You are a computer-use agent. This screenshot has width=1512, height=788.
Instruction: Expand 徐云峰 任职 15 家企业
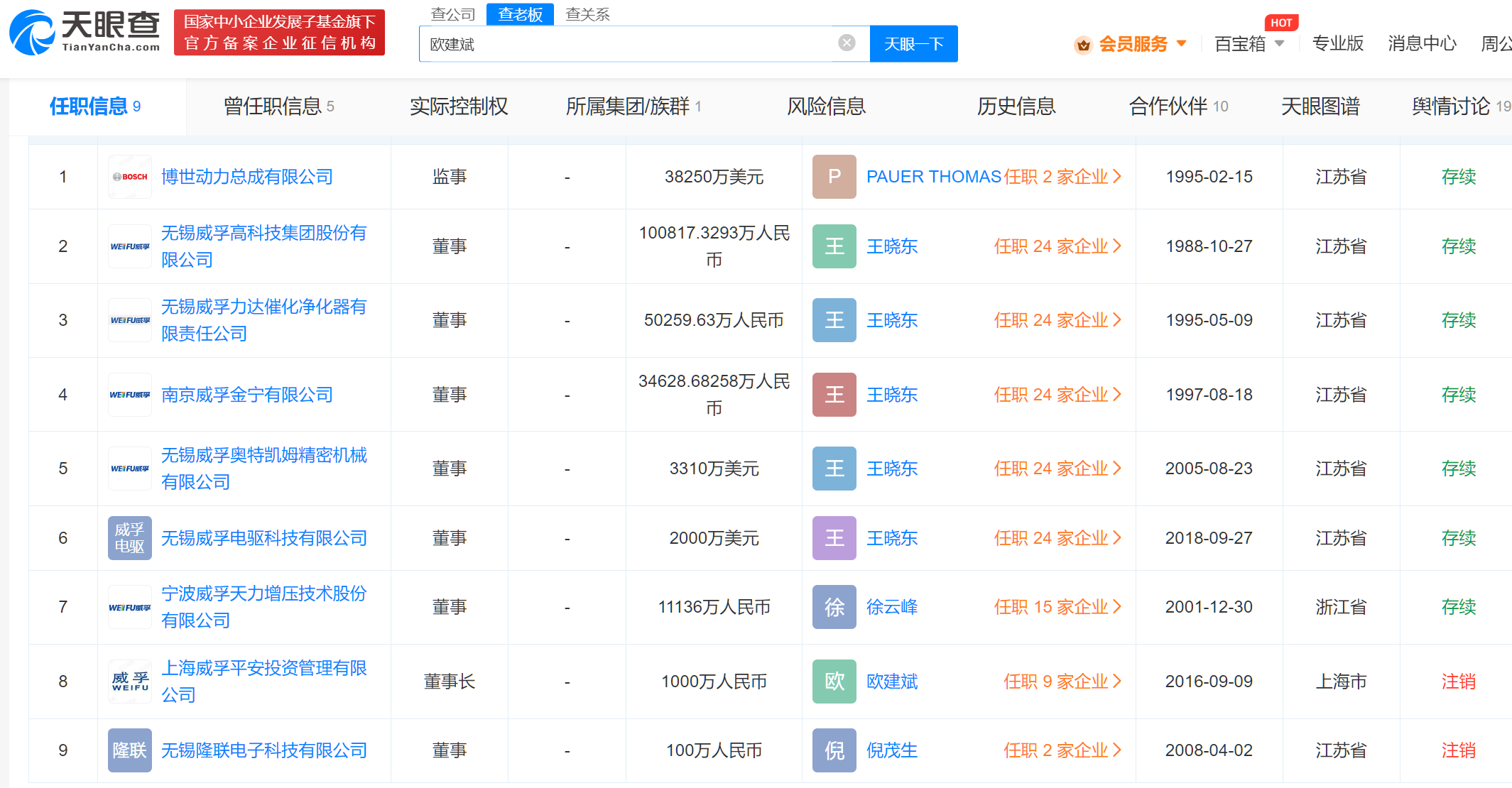pyautogui.click(x=1058, y=607)
